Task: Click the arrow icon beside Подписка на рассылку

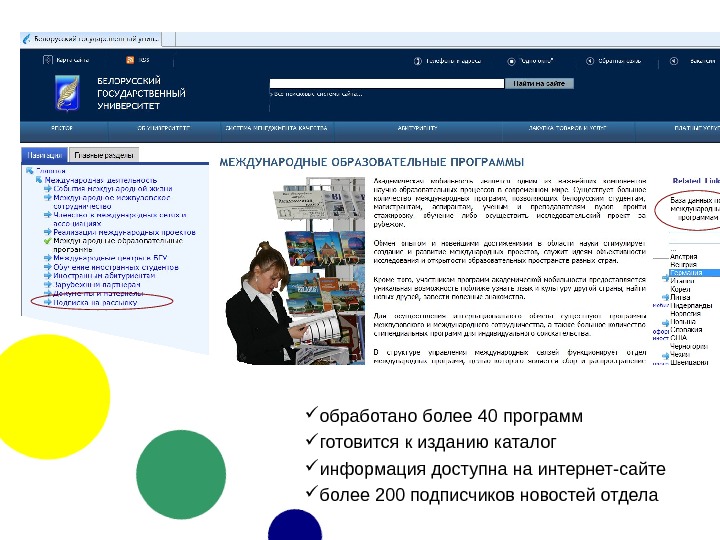Action: [47, 302]
